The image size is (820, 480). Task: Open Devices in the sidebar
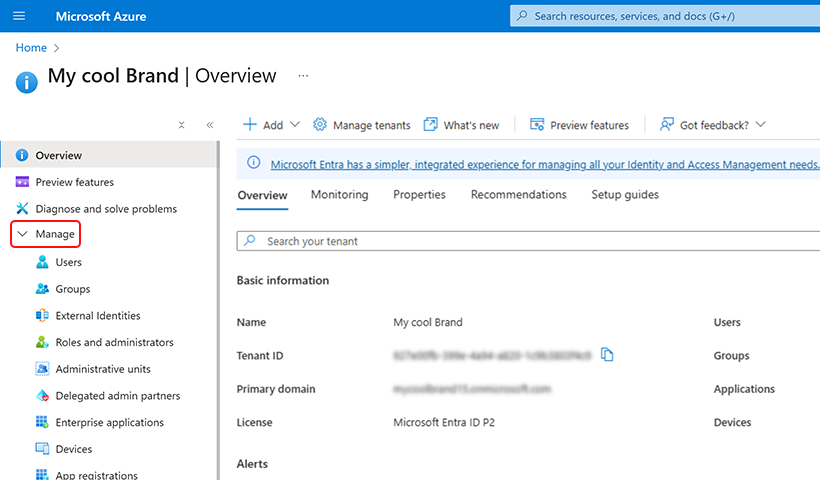tap(74, 449)
